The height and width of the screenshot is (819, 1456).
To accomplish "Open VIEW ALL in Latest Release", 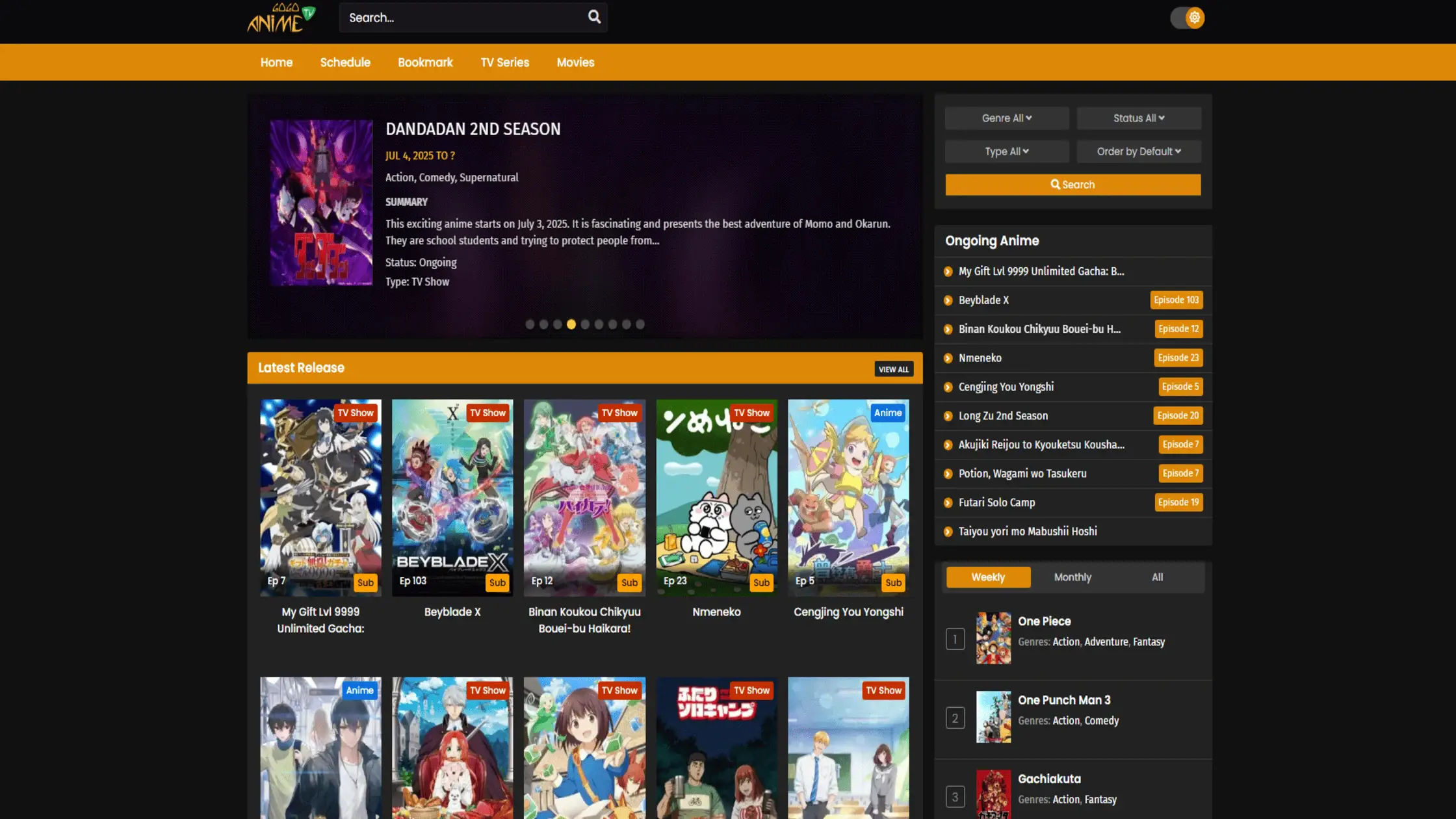I will (x=894, y=369).
